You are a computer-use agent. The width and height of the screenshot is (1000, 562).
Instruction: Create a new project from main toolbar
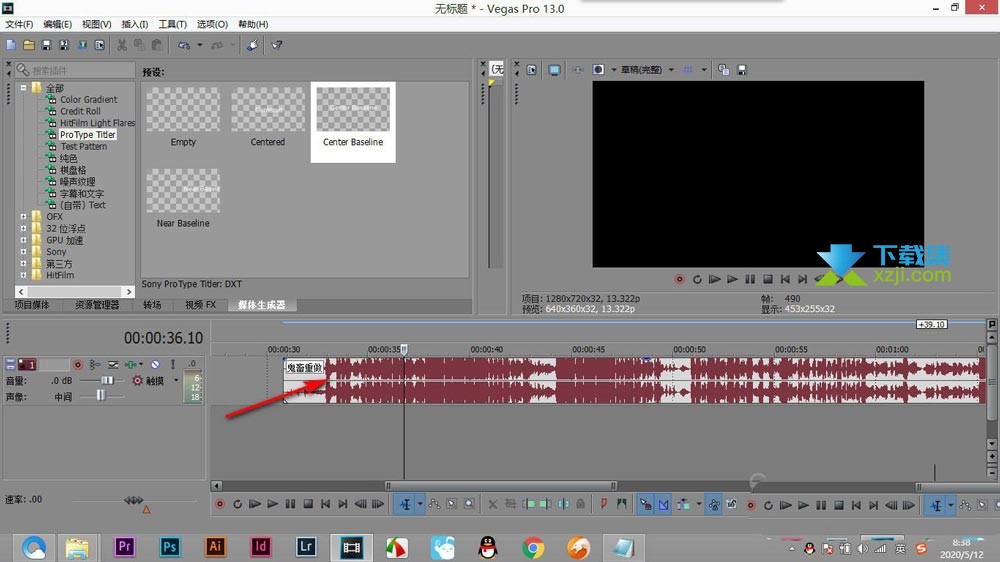coord(11,45)
